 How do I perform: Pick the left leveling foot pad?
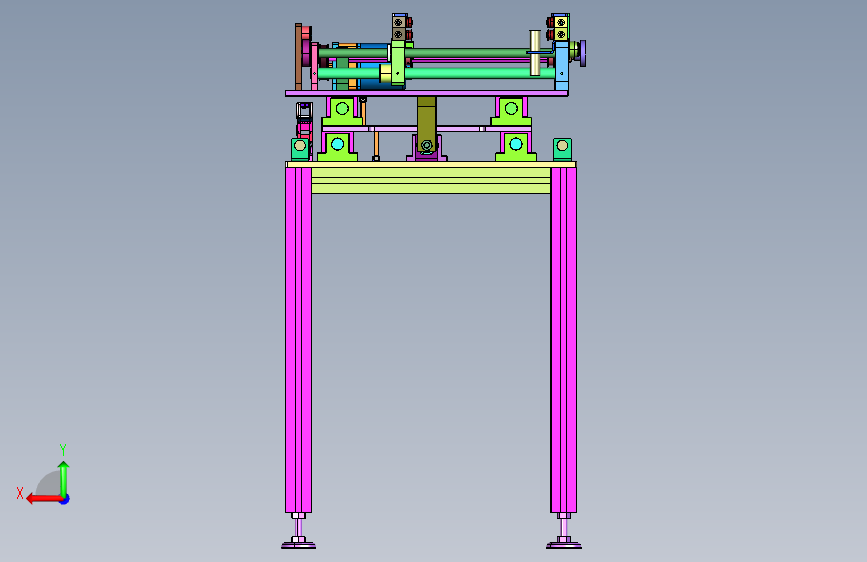299,545
